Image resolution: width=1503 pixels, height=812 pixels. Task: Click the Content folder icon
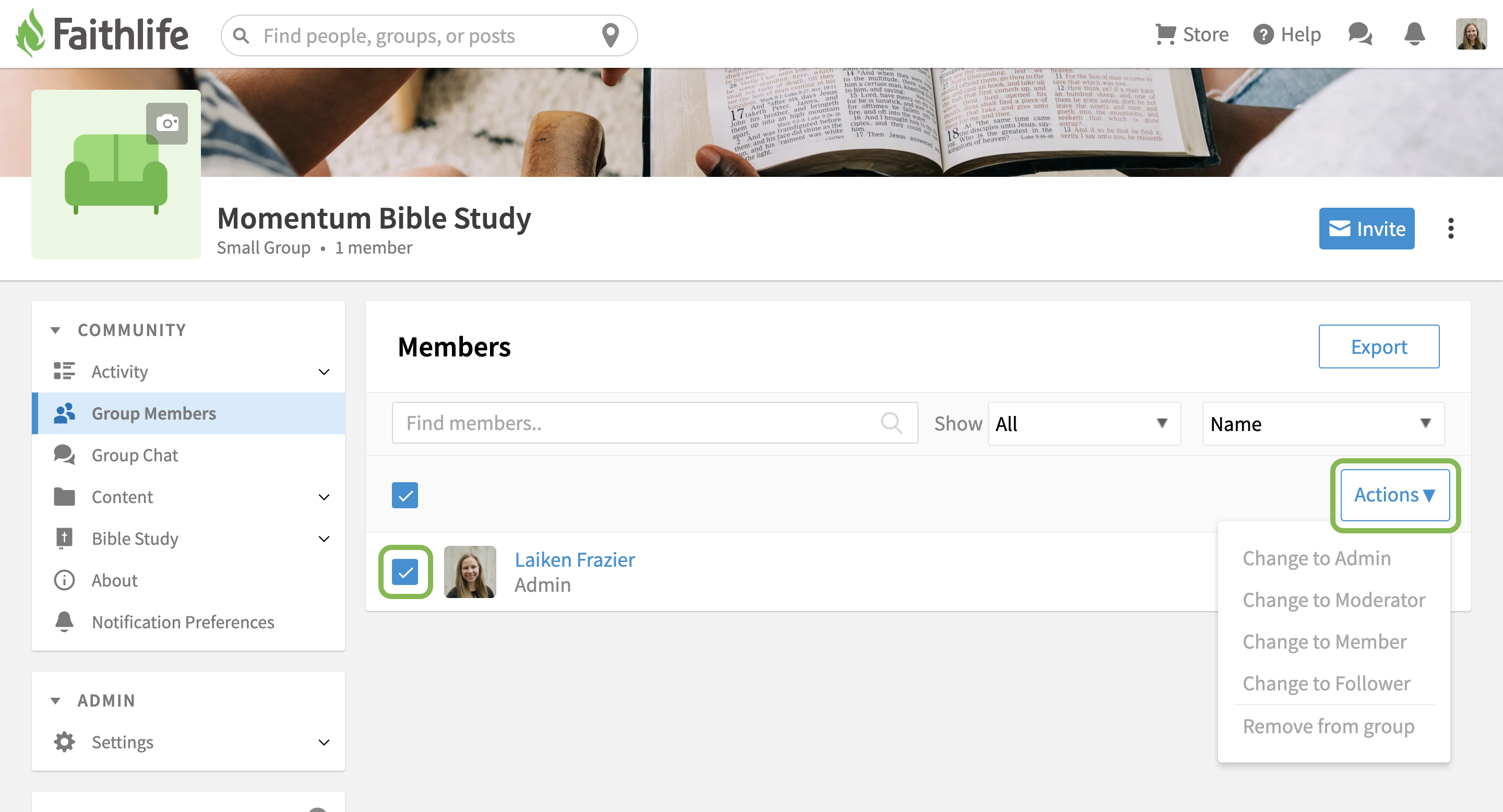tap(64, 496)
